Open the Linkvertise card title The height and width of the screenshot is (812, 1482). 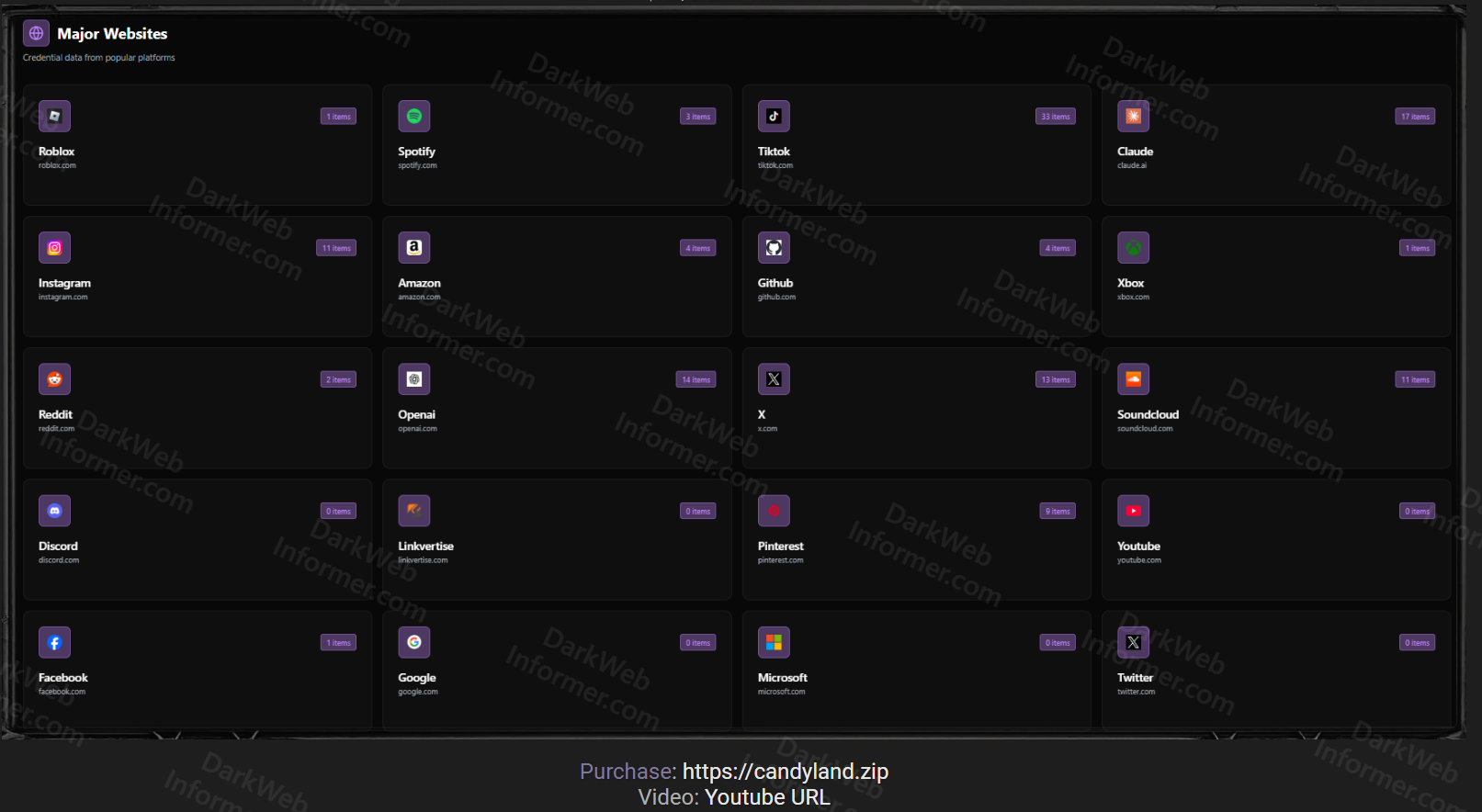425,546
